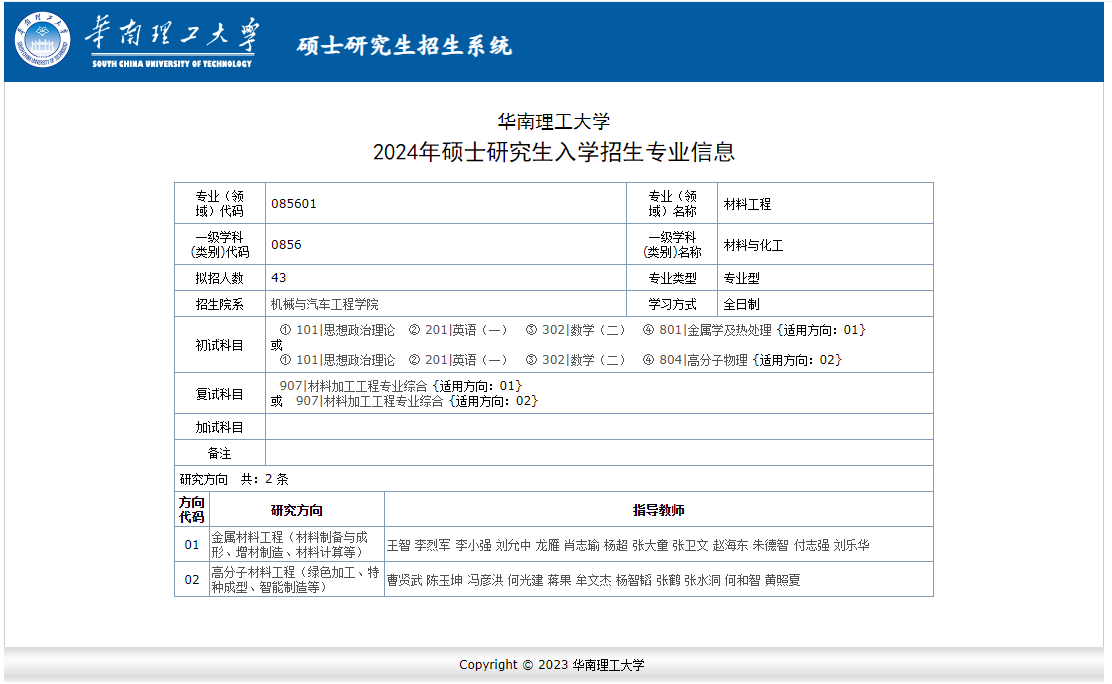1112x684 pixels.
Task: Select the major name 材料工程
Action: pos(747,204)
